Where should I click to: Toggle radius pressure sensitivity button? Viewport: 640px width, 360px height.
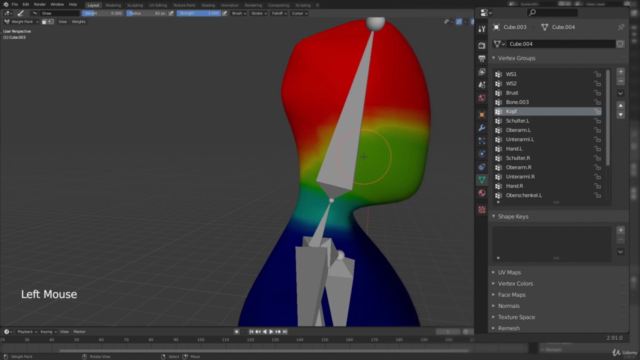pos(171,13)
